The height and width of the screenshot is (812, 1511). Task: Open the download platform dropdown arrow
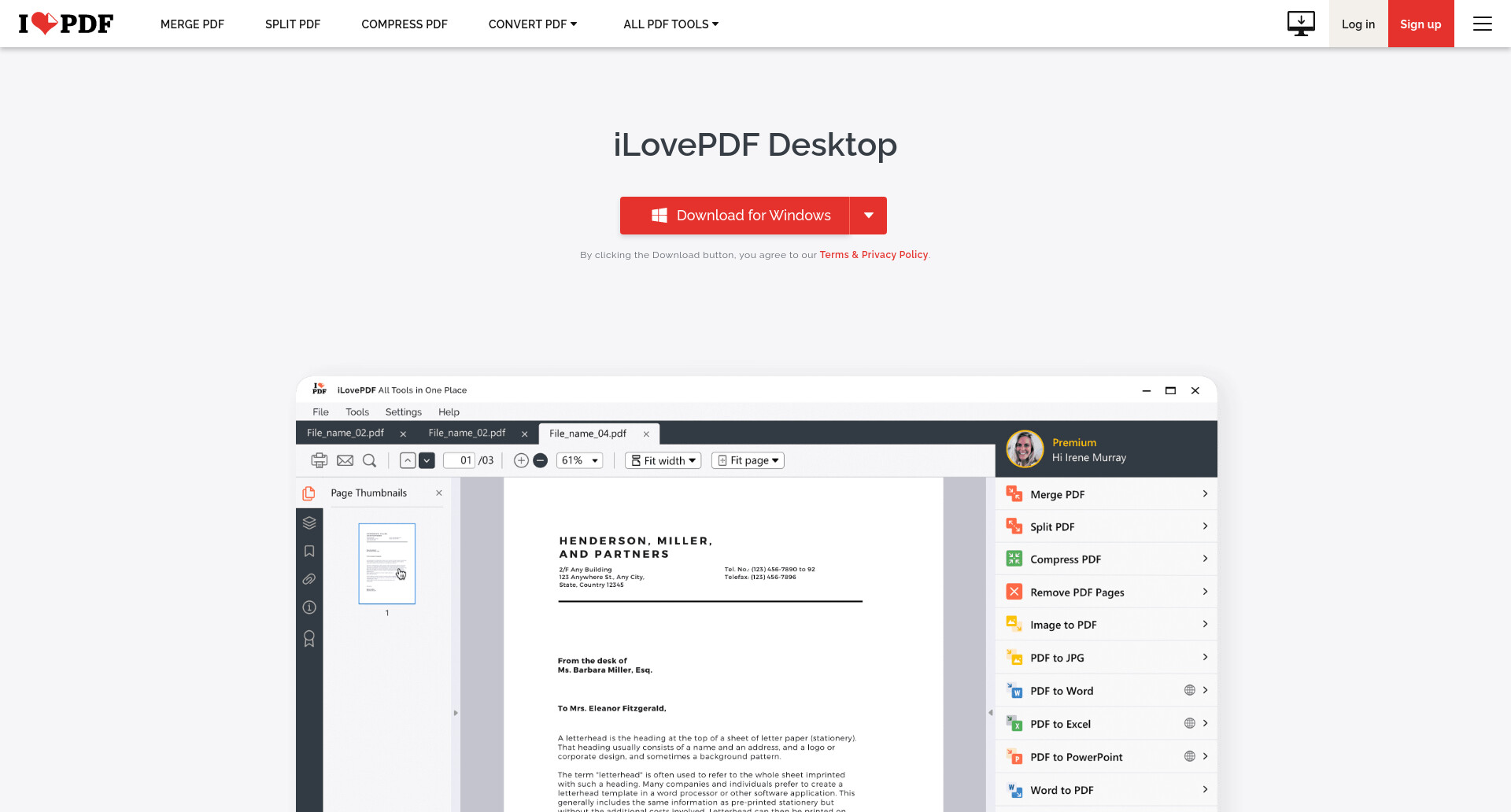(x=868, y=216)
